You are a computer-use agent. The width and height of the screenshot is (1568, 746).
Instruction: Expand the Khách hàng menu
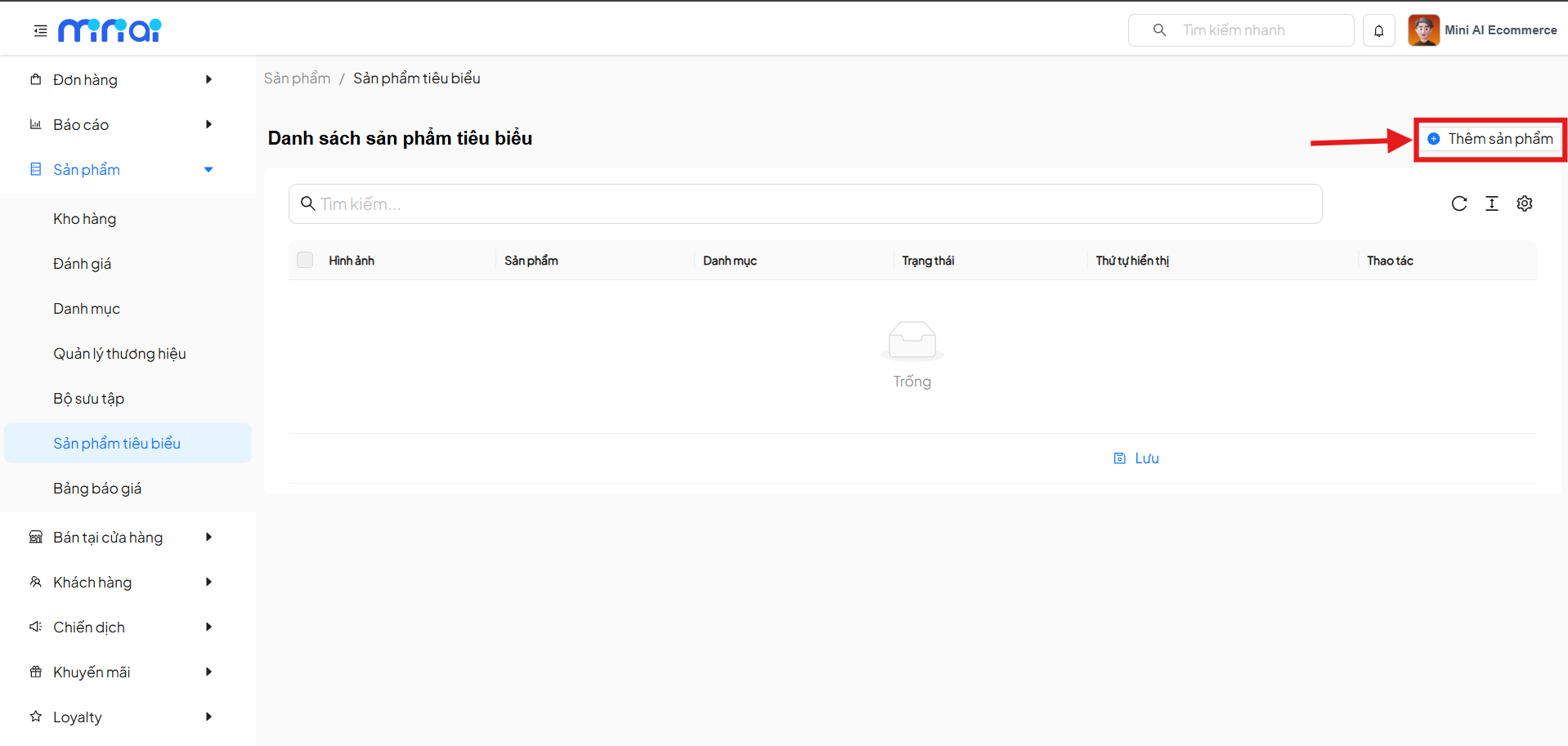(x=123, y=583)
